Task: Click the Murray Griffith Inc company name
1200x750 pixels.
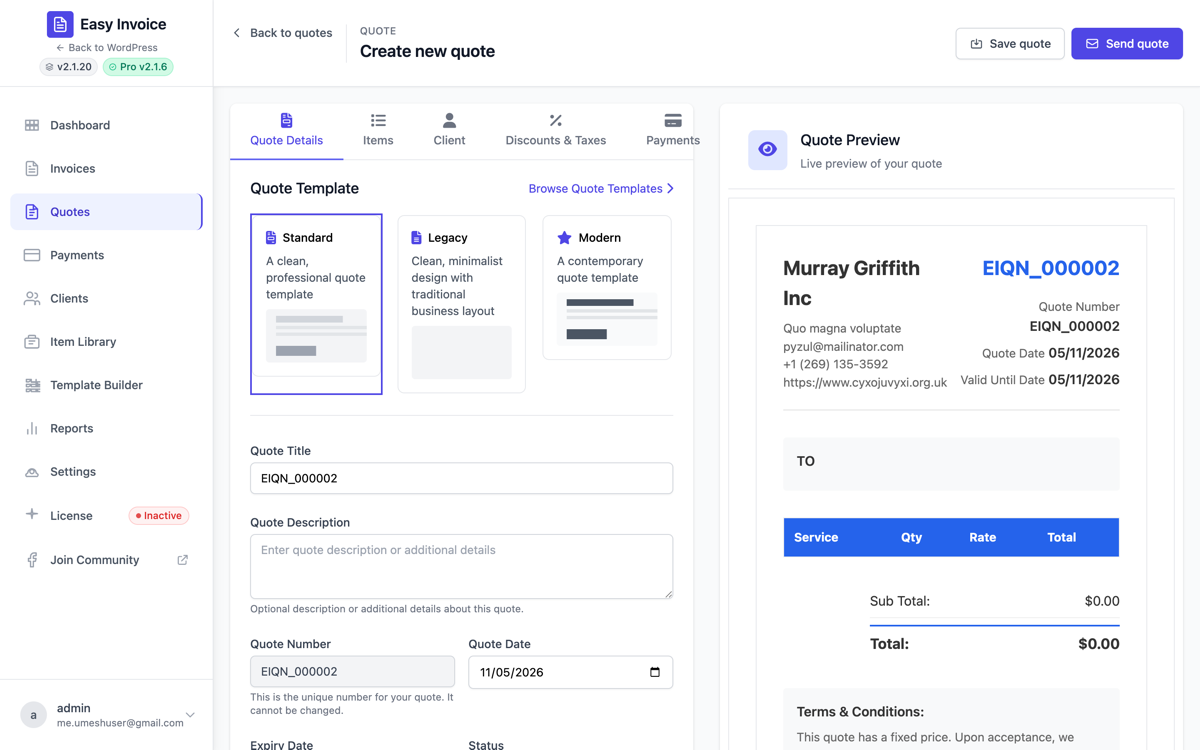Action: [x=851, y=283]
